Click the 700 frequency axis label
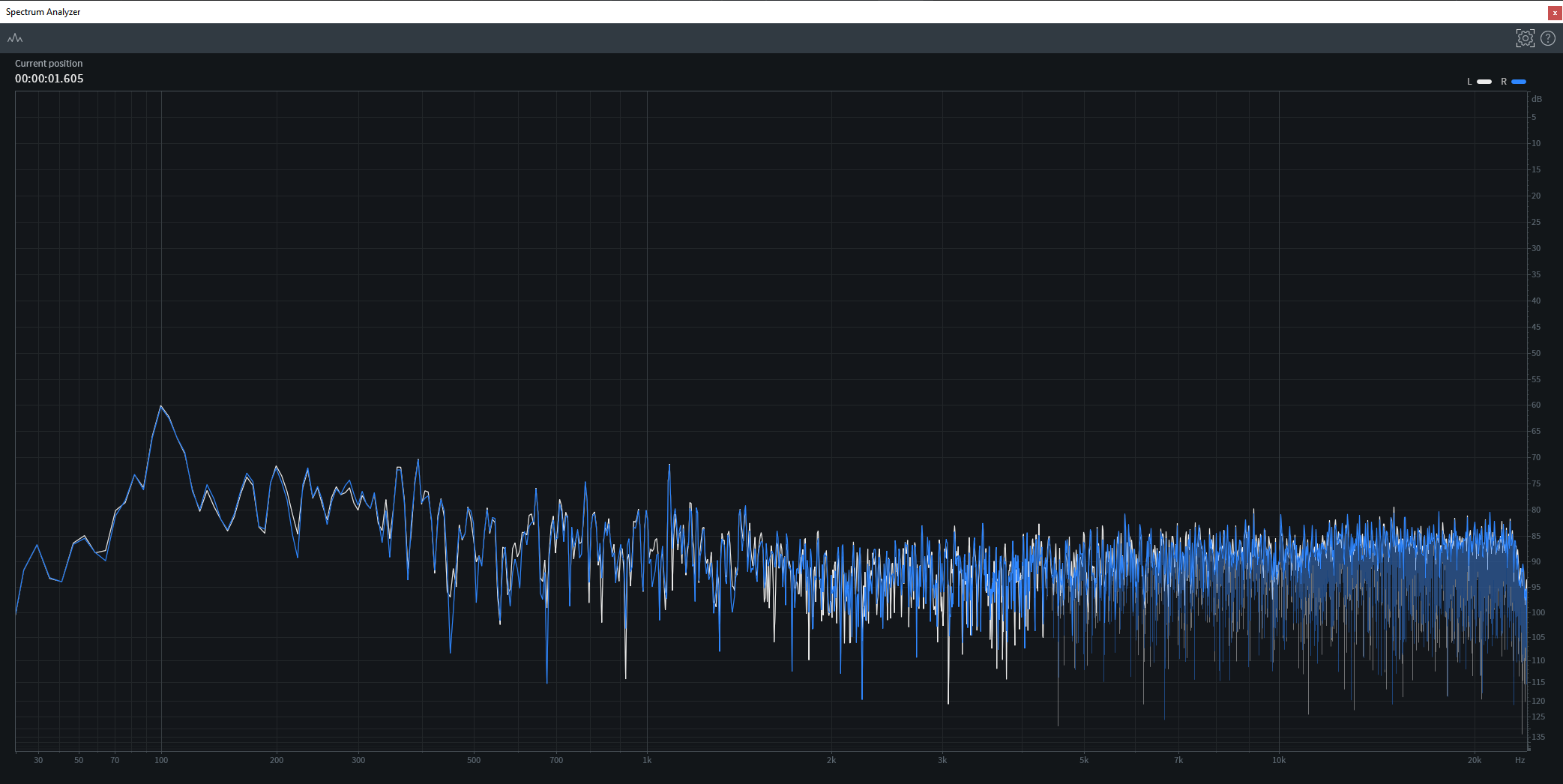 [556, 760]
